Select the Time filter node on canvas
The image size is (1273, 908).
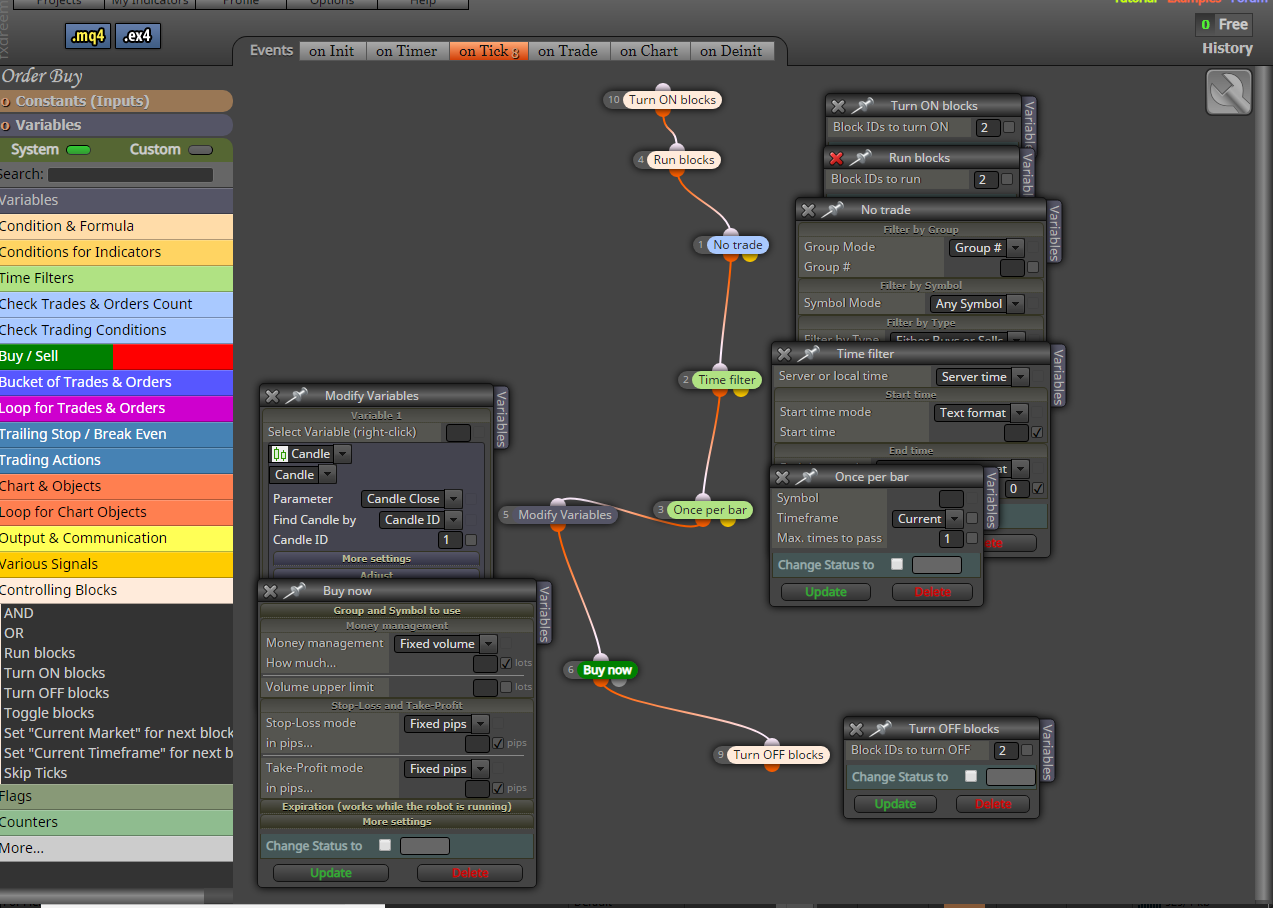[727, 379]
